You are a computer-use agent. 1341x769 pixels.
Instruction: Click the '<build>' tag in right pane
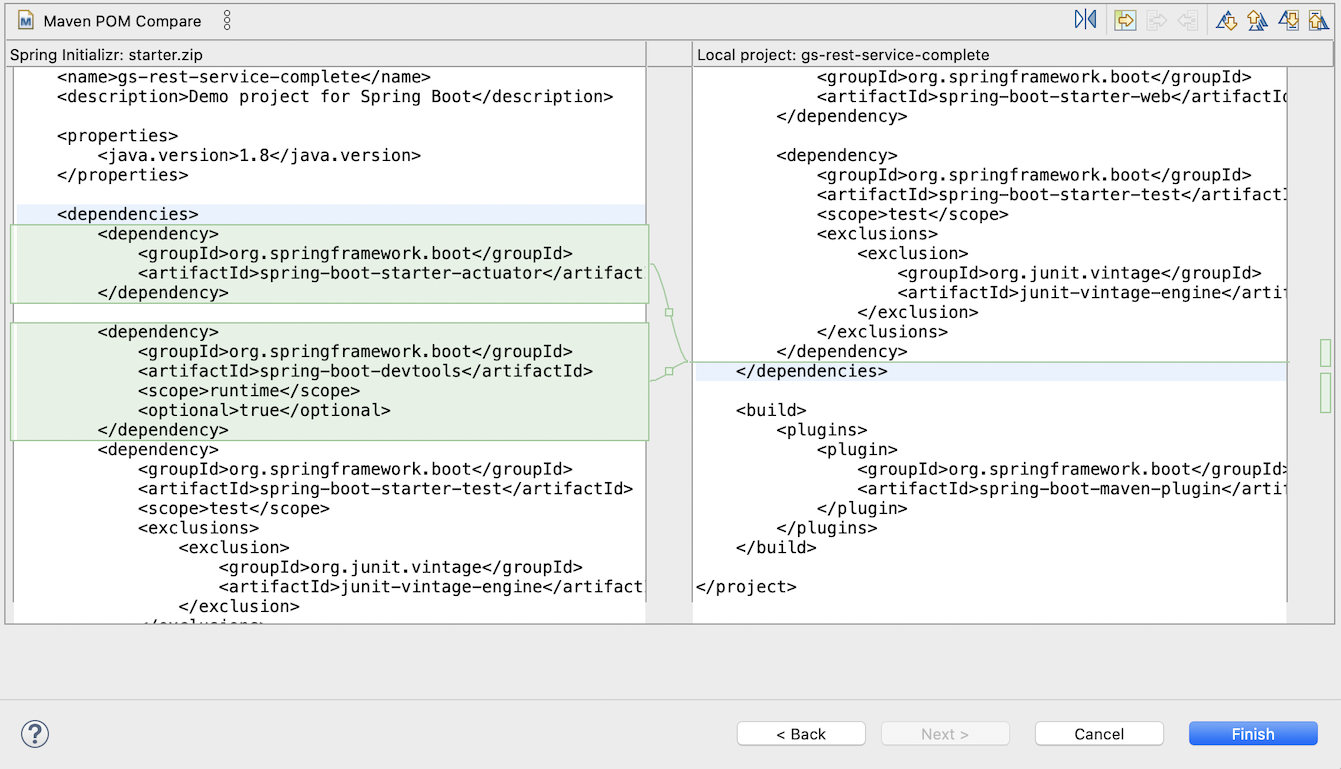pos(771,410)
